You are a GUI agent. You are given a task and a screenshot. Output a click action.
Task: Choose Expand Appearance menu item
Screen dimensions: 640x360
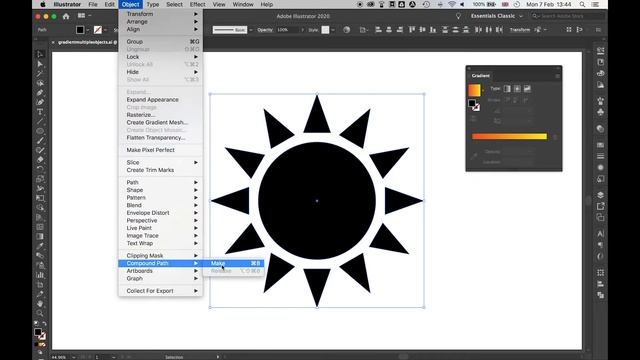(x=160, y=100)
